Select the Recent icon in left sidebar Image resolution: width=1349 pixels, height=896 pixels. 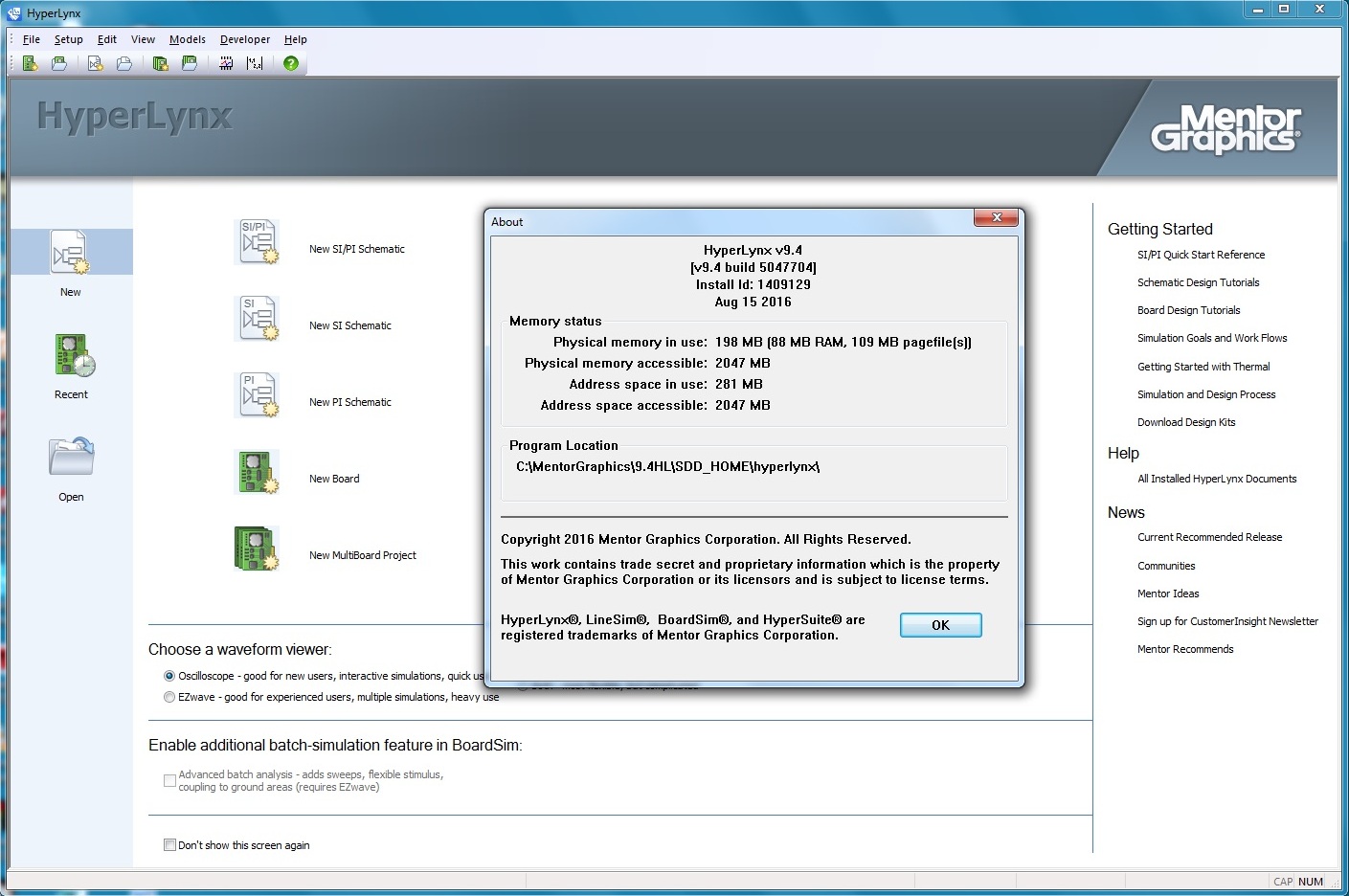[75, 354]
